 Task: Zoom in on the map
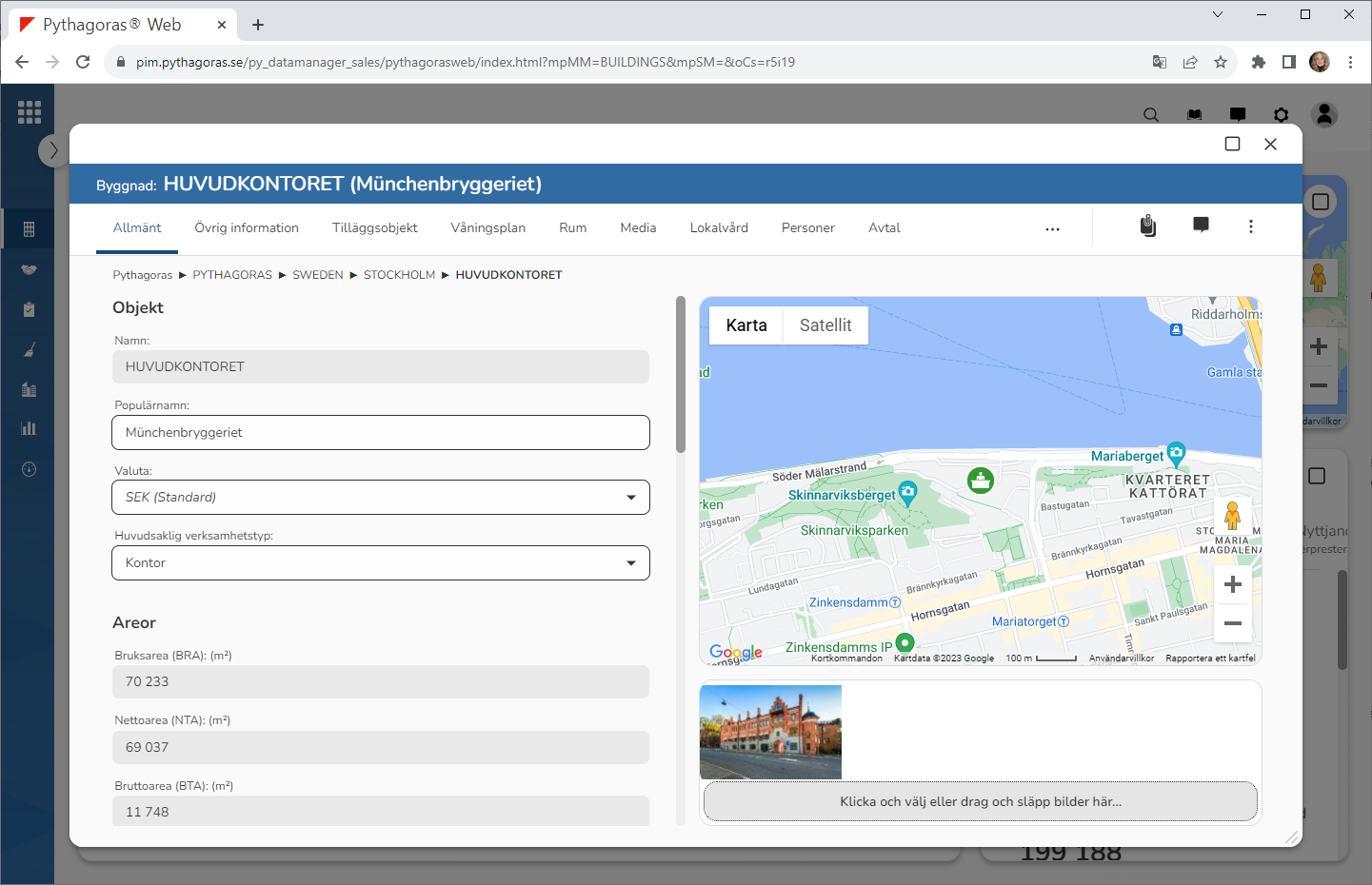(x=1232, y=584)
